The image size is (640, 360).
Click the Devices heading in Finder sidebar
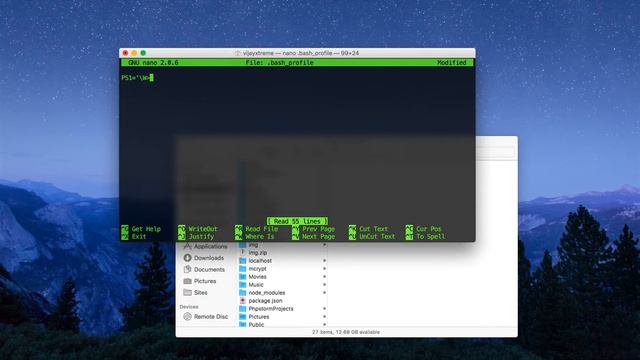(189, 307)
